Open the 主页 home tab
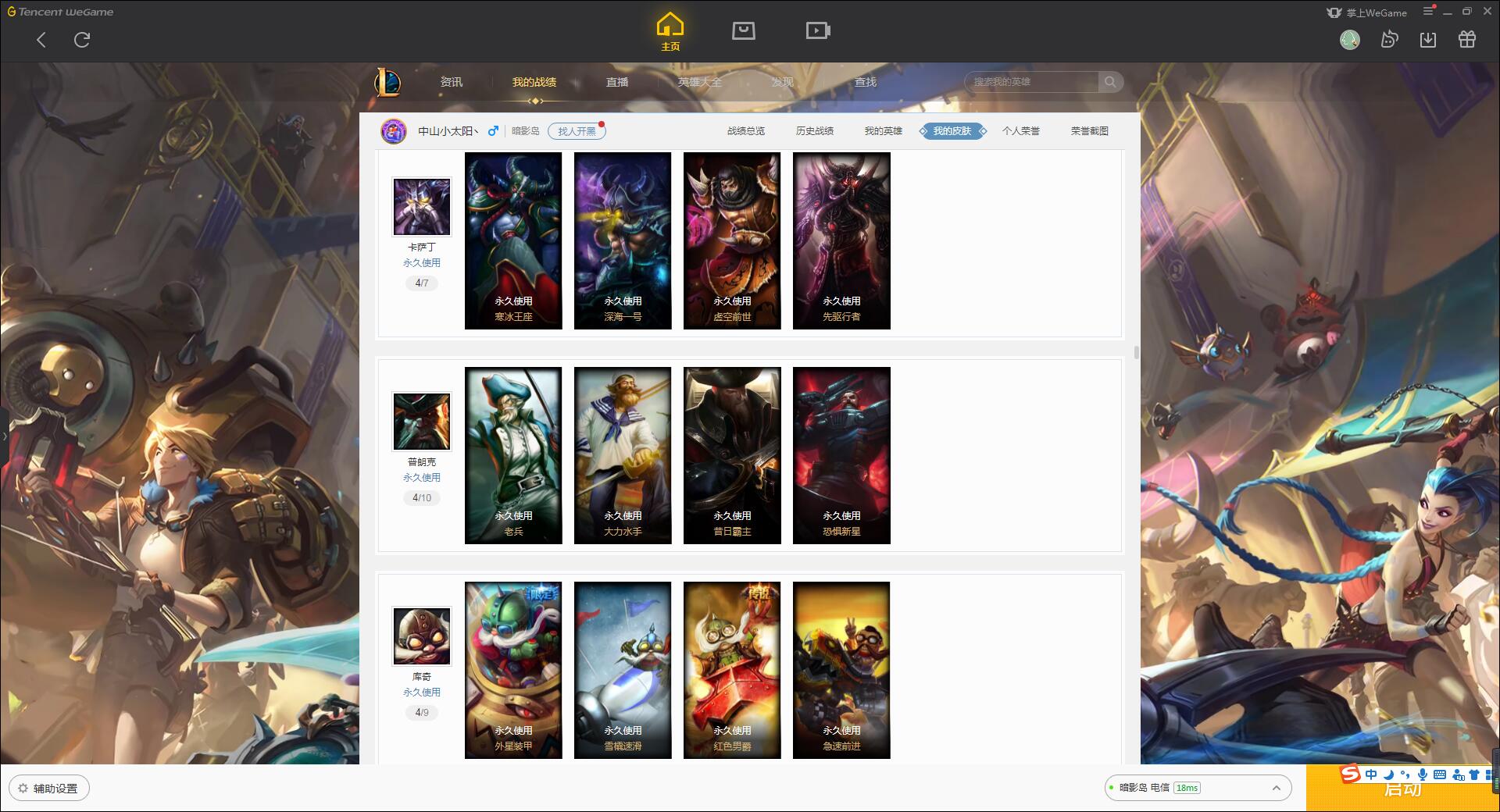Image resolution: width=1500 pixels, height=812 pixels. tap(670, 32)
